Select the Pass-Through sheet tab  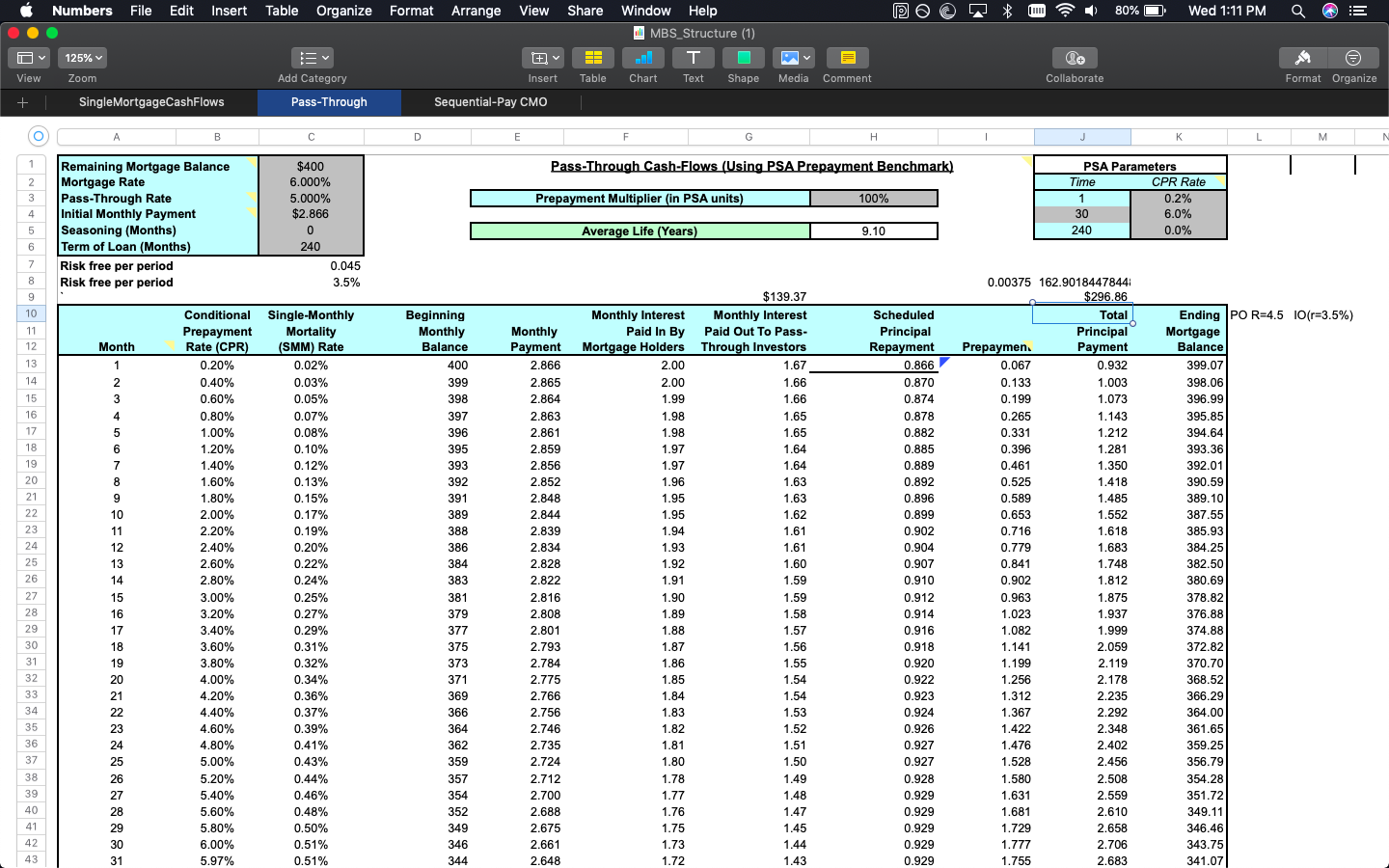click(329, 102)
